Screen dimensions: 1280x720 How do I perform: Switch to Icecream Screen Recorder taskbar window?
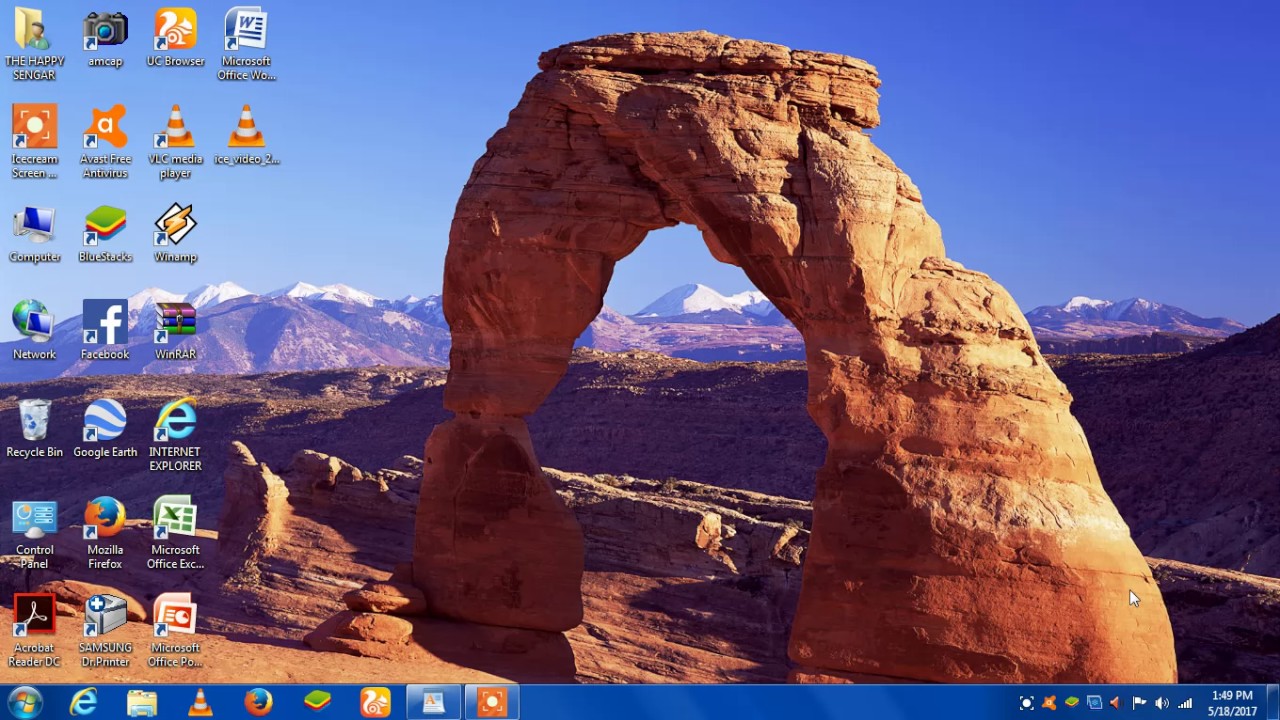pos(492,702)
